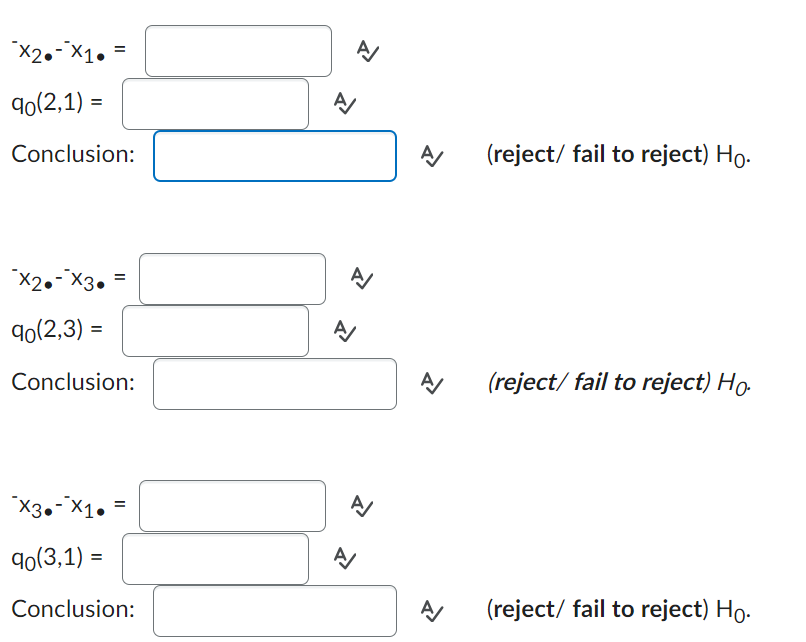Click the check-answer icon for the second Conclusion
Image resolution: width=806 pixels, height=642 pixels.
pos(431,384)
